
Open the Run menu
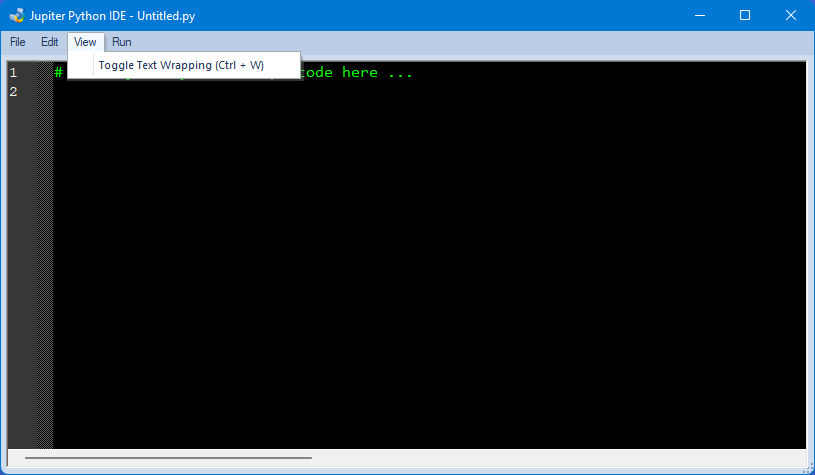tap(121, 42)
